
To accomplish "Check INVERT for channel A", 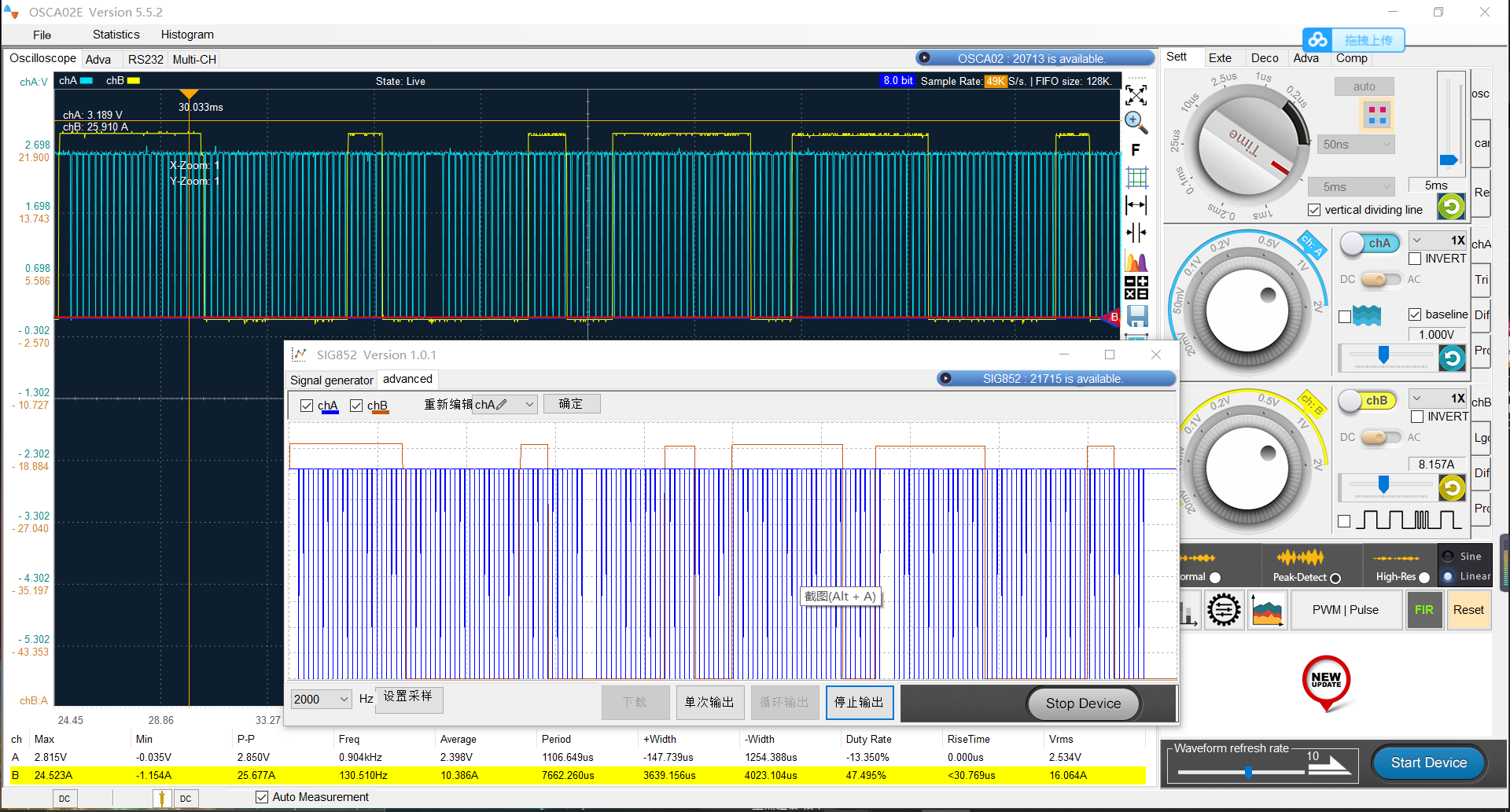I will coord(1415,259).
